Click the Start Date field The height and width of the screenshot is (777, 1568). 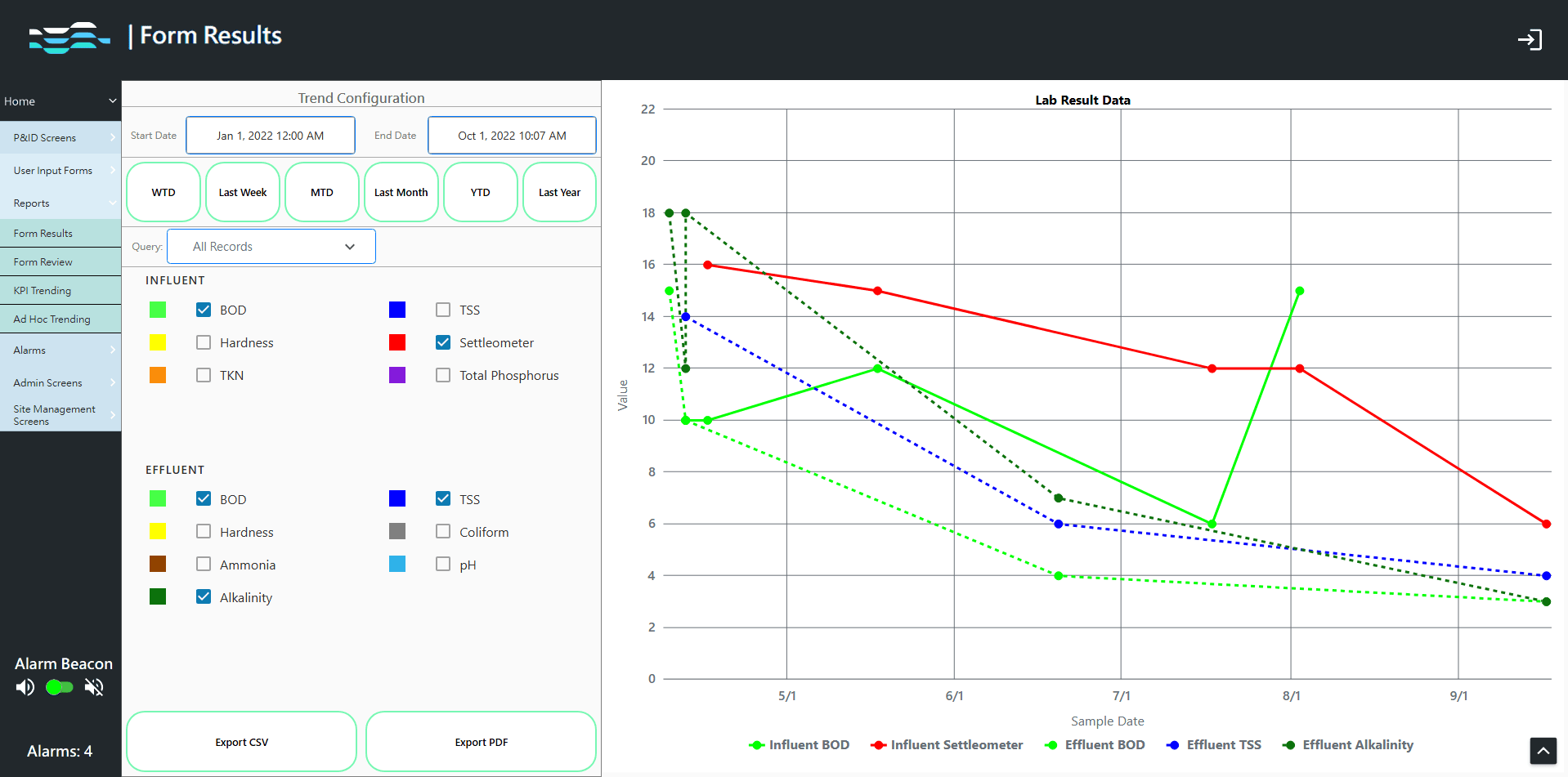(x=270, y=135)
